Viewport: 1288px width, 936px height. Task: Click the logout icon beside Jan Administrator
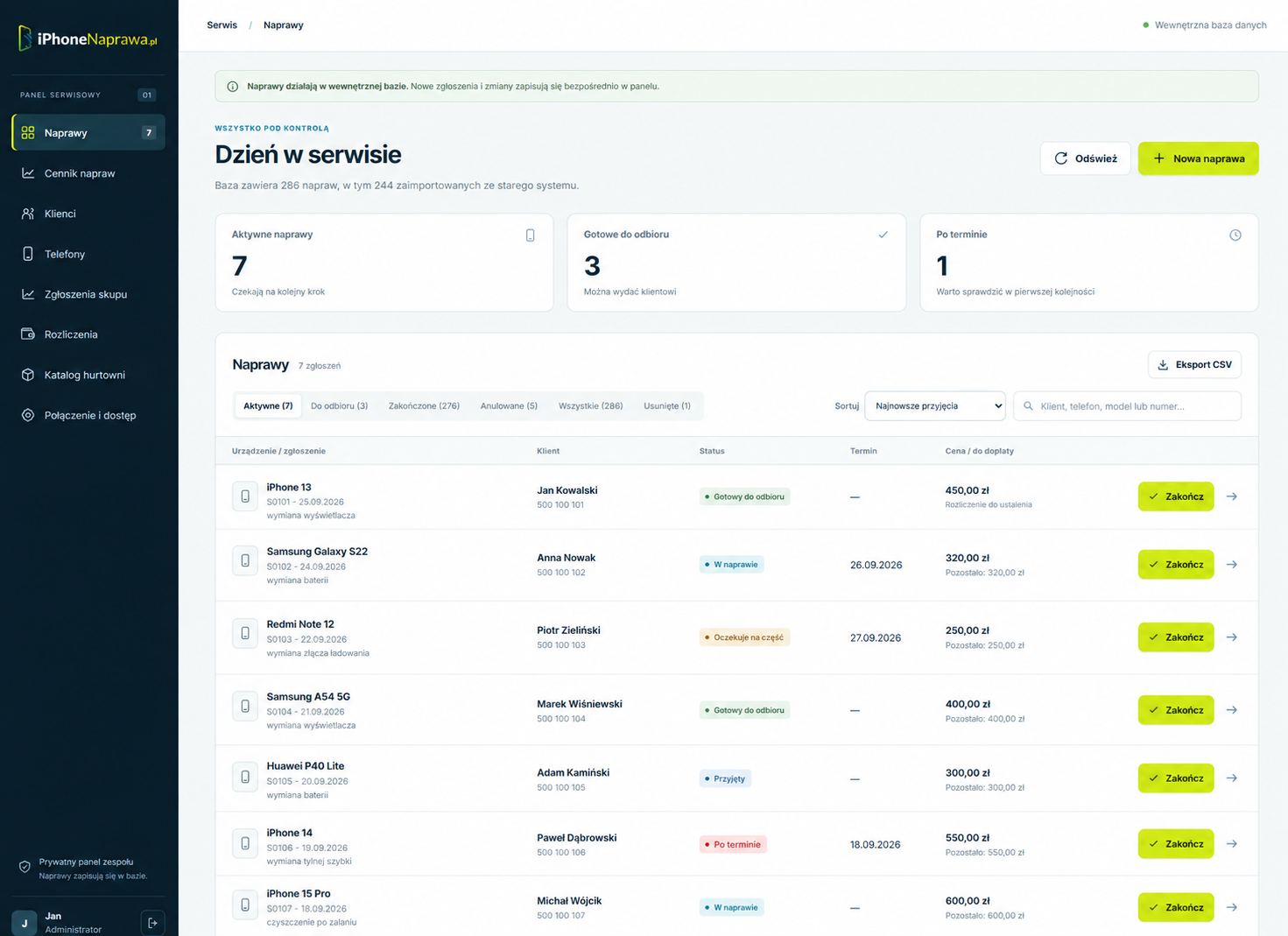152,923
